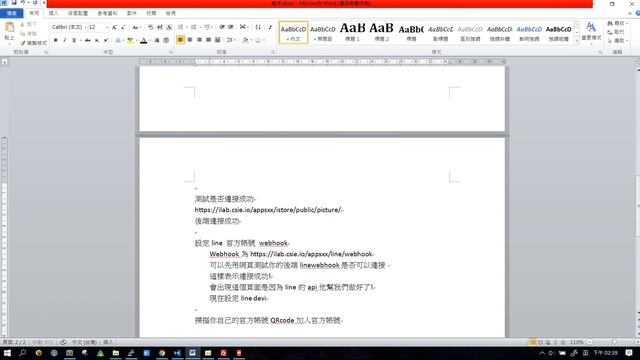This screenshot has width=640, height=360.
Task: Switch to the Insert ribbon tab
Action: click(53, 13)
